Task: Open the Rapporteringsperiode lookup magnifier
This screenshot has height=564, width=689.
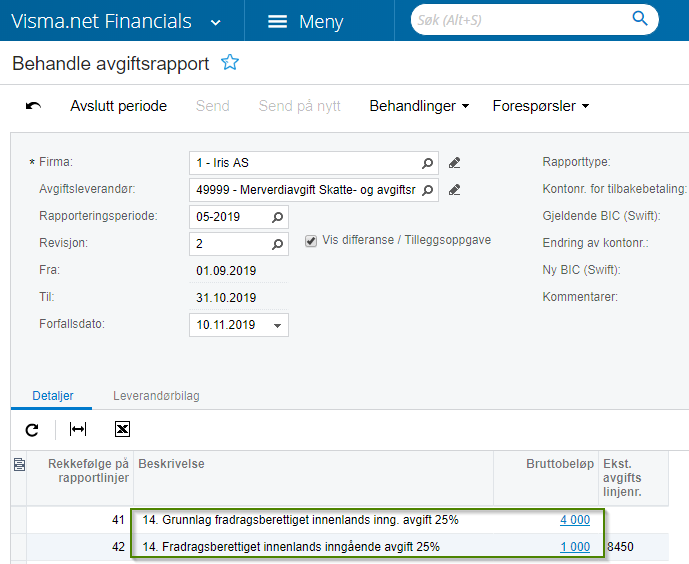Action: pyautogui.click(x=277, y=217)
